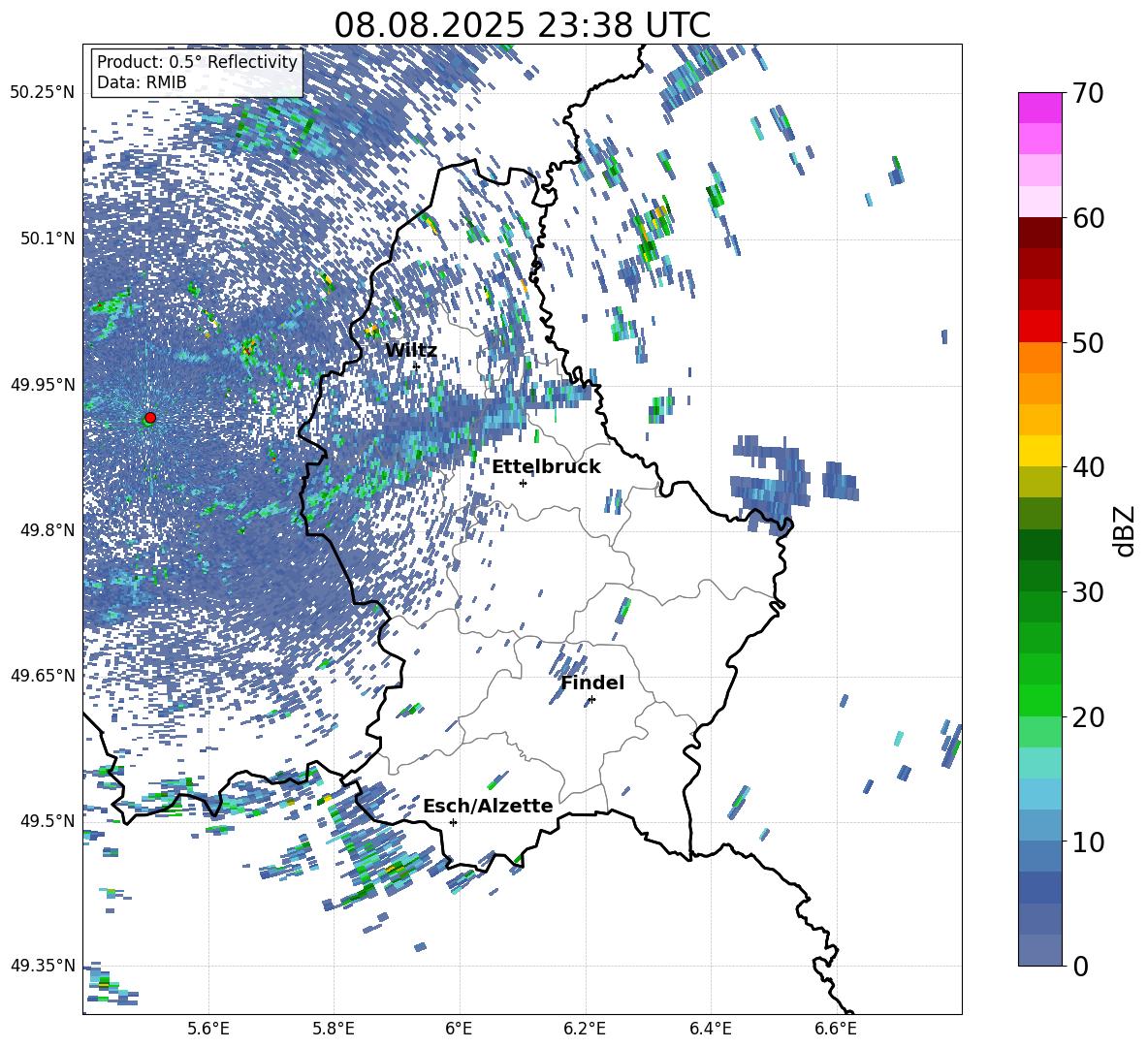The width and height of the screenshot is (1148, 1048).
Task: Click the colorbar tick label 30
Action: pyautogui.click(x=1087, y=592)
